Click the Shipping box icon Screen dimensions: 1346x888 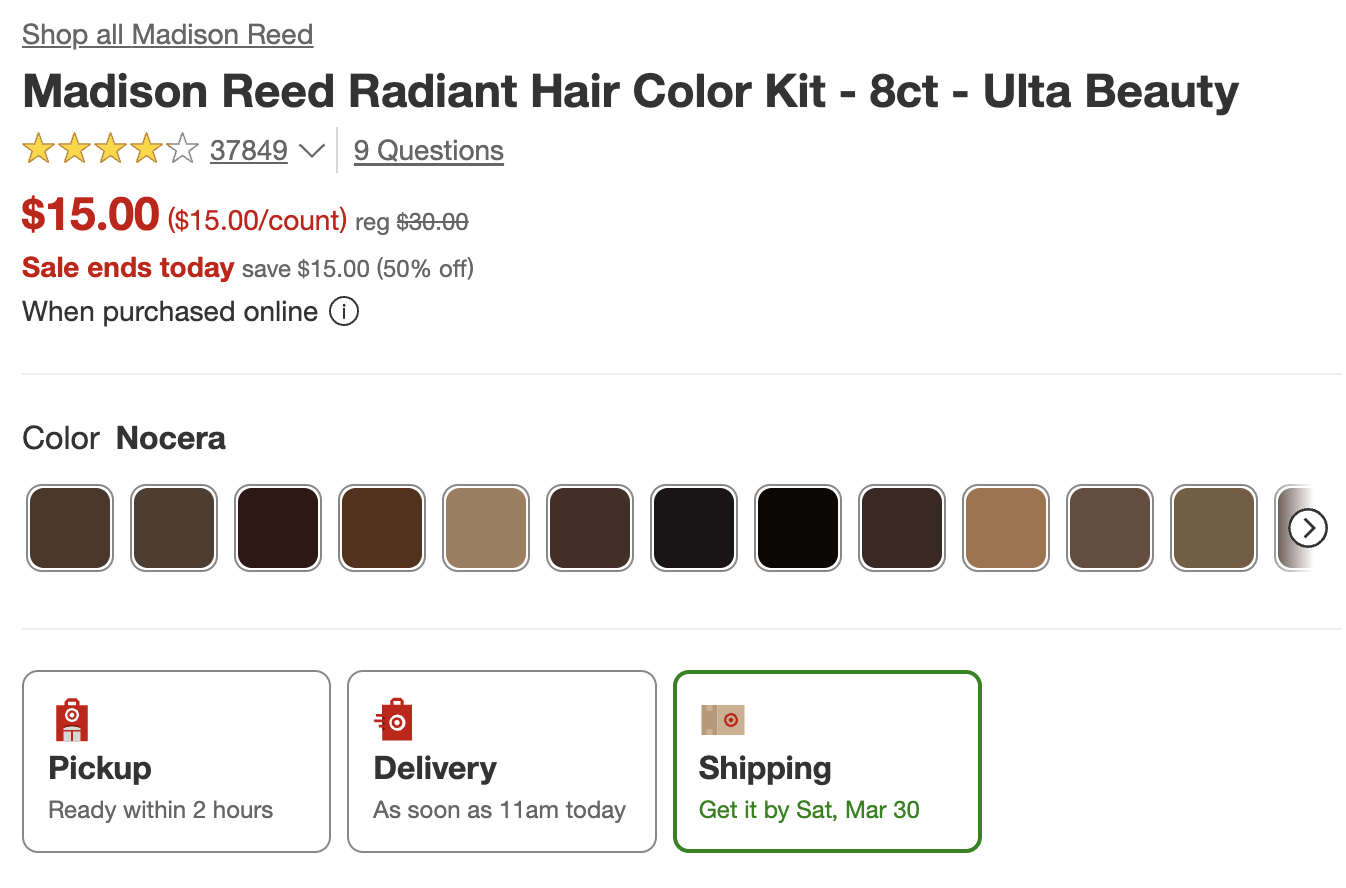click(723, 720)
